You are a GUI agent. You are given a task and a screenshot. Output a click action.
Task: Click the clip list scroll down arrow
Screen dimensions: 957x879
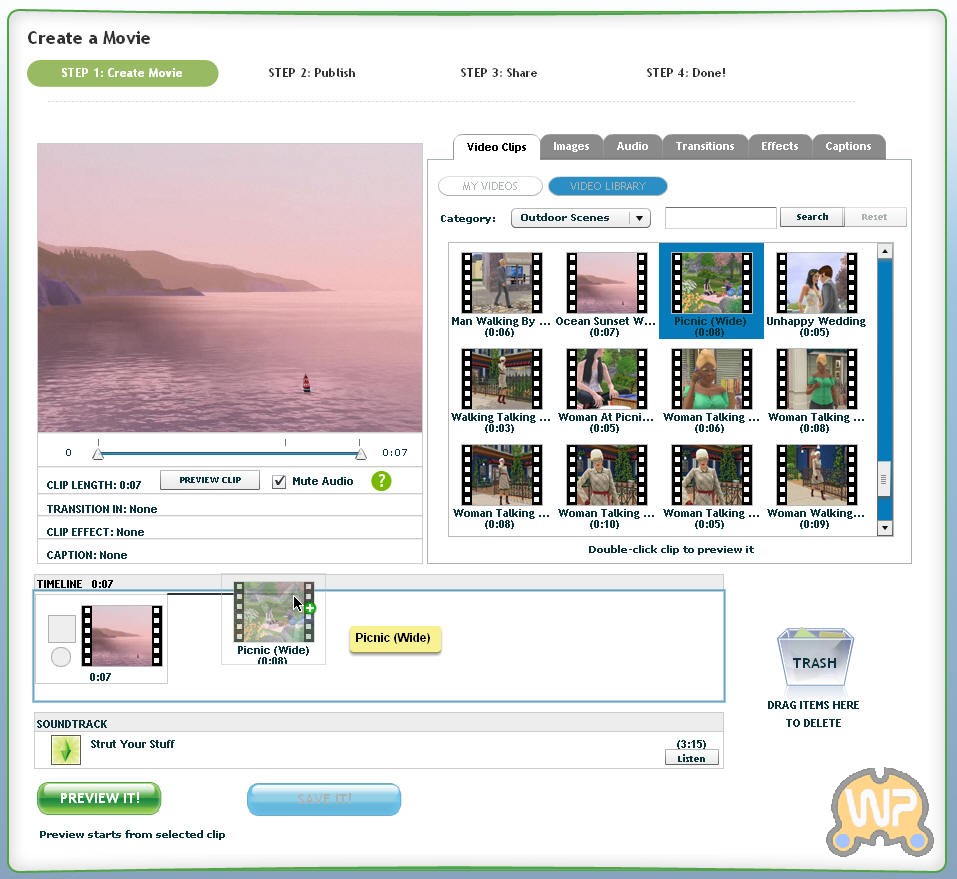pos(884,527)
